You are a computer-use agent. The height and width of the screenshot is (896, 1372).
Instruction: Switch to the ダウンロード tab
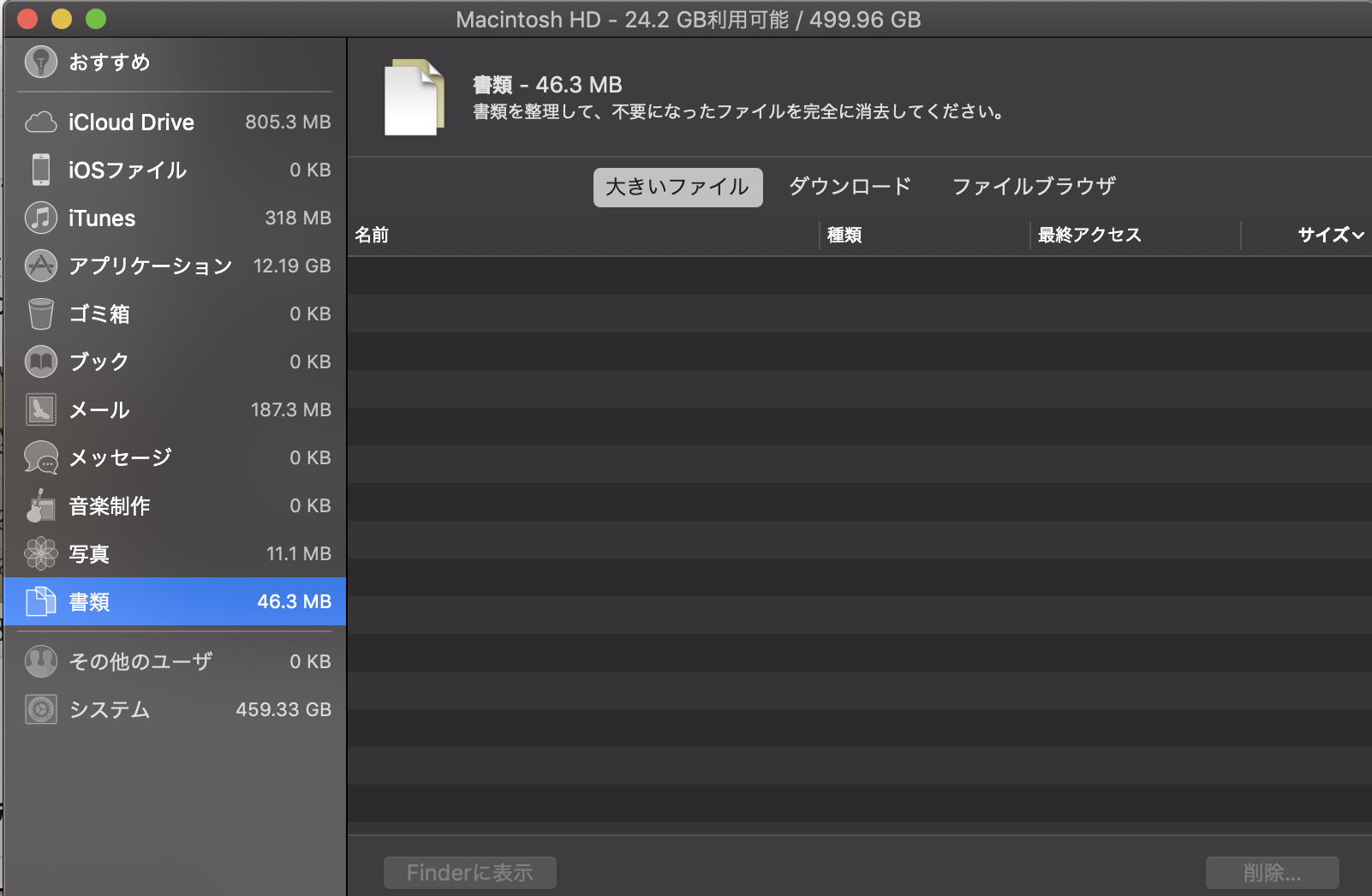point(850,187)
